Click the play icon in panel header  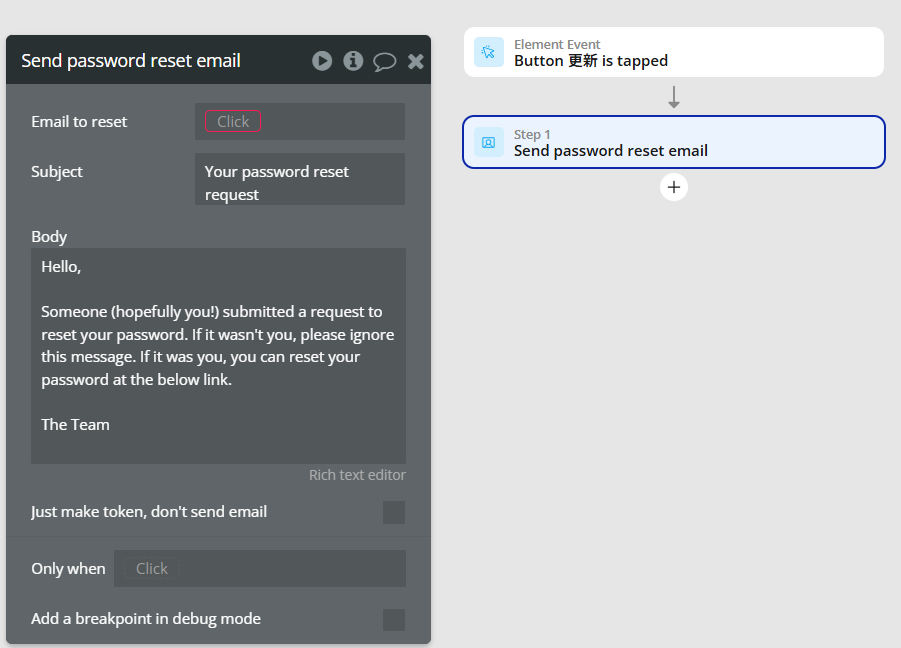pos(322,61)
